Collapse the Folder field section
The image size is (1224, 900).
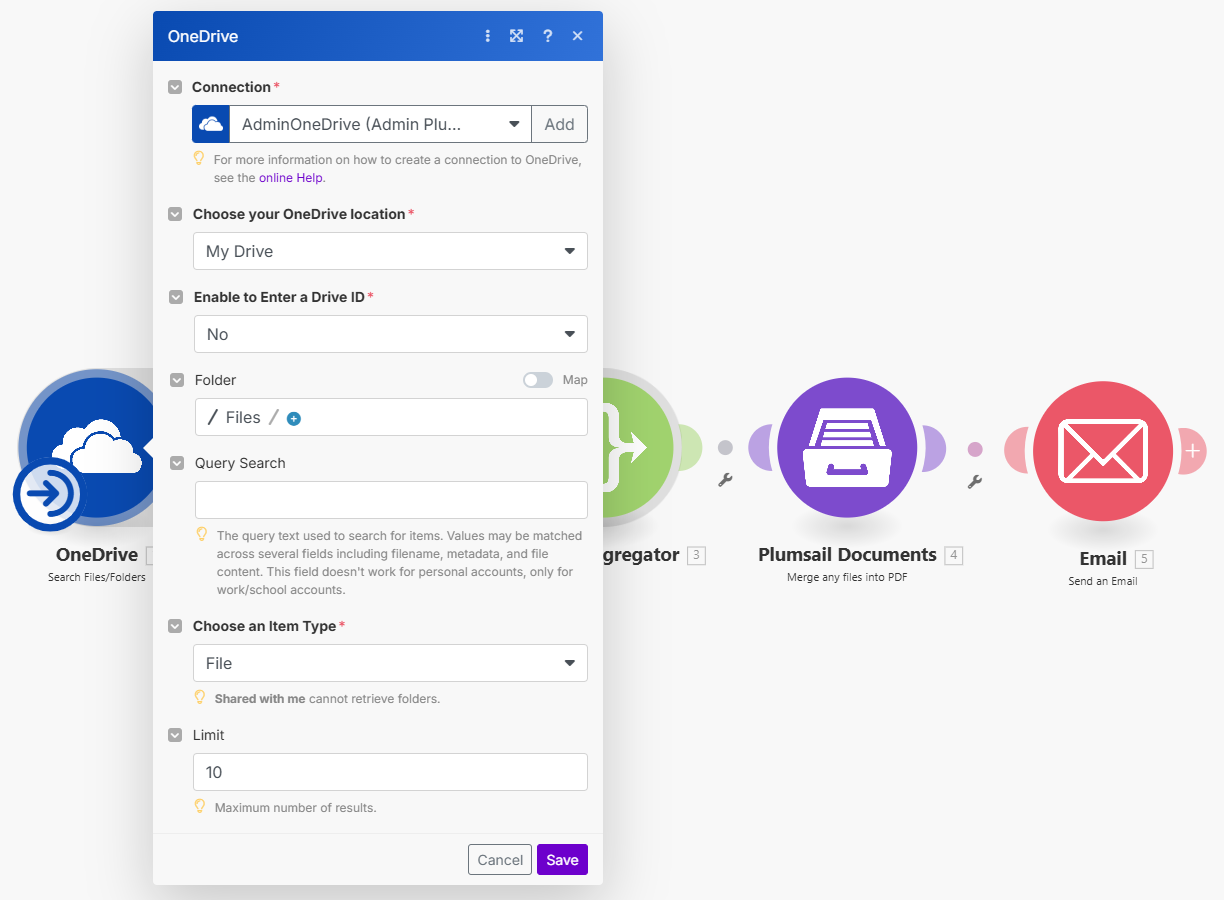[177, 380]
